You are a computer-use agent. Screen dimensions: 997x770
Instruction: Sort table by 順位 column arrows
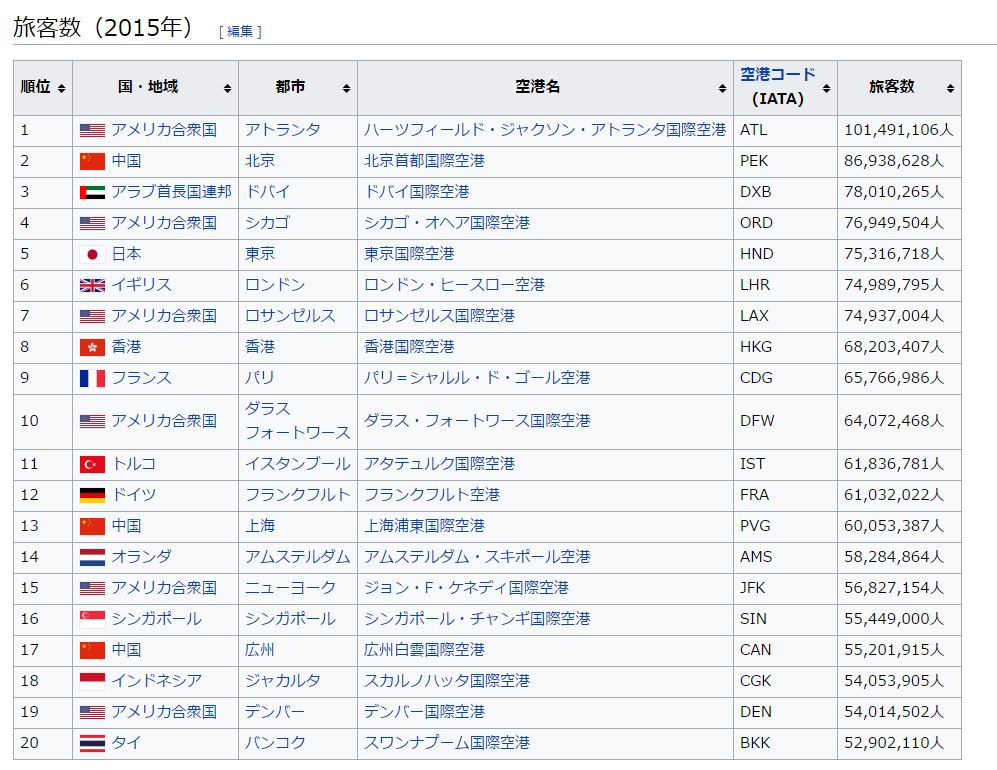[x=62, y=88]
